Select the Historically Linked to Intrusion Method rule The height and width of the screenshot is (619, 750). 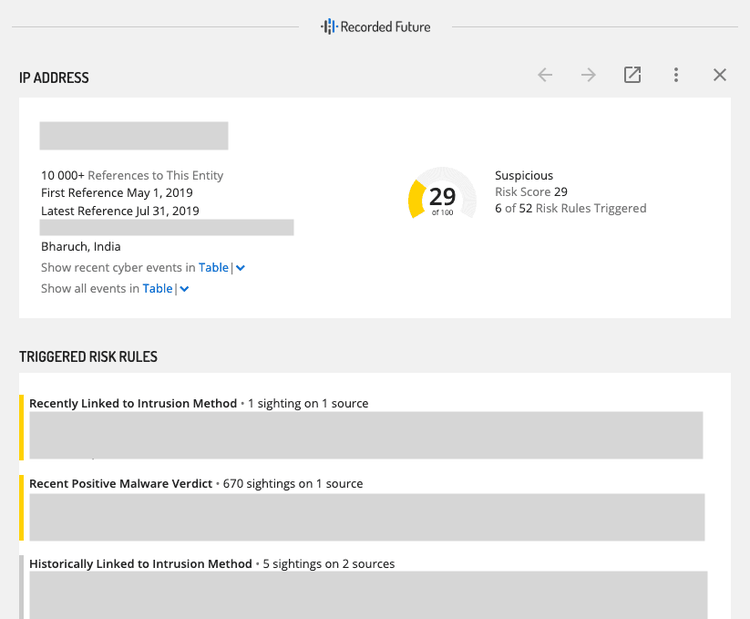tap(140, 564)
